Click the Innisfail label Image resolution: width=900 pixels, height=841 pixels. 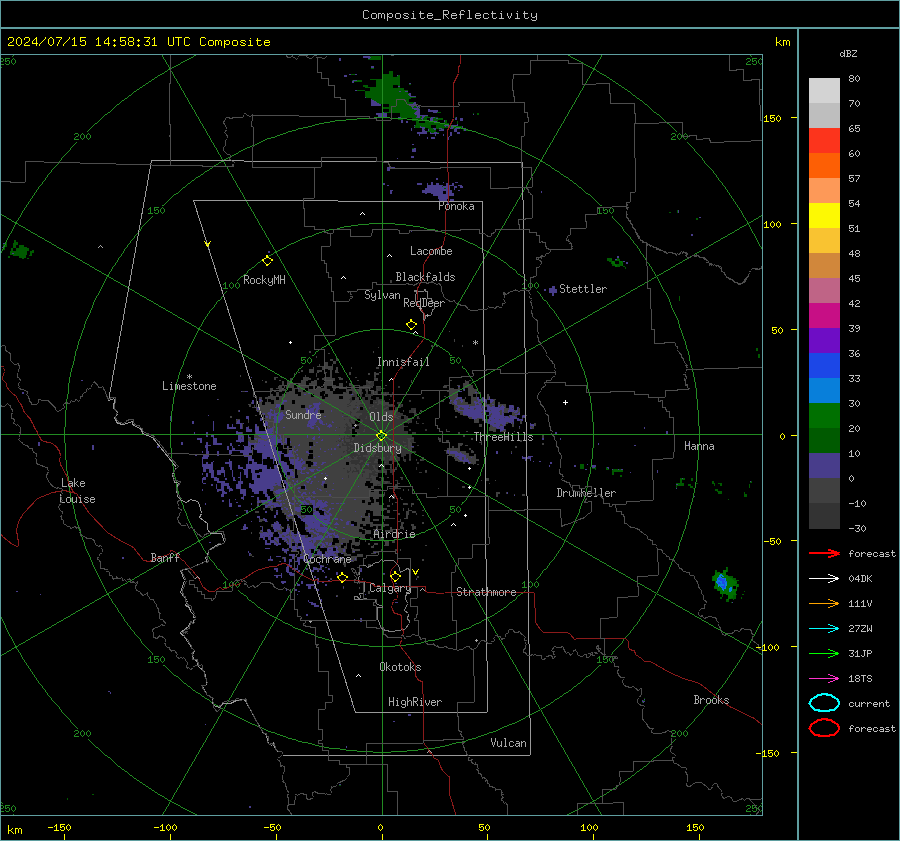(403, 362)
